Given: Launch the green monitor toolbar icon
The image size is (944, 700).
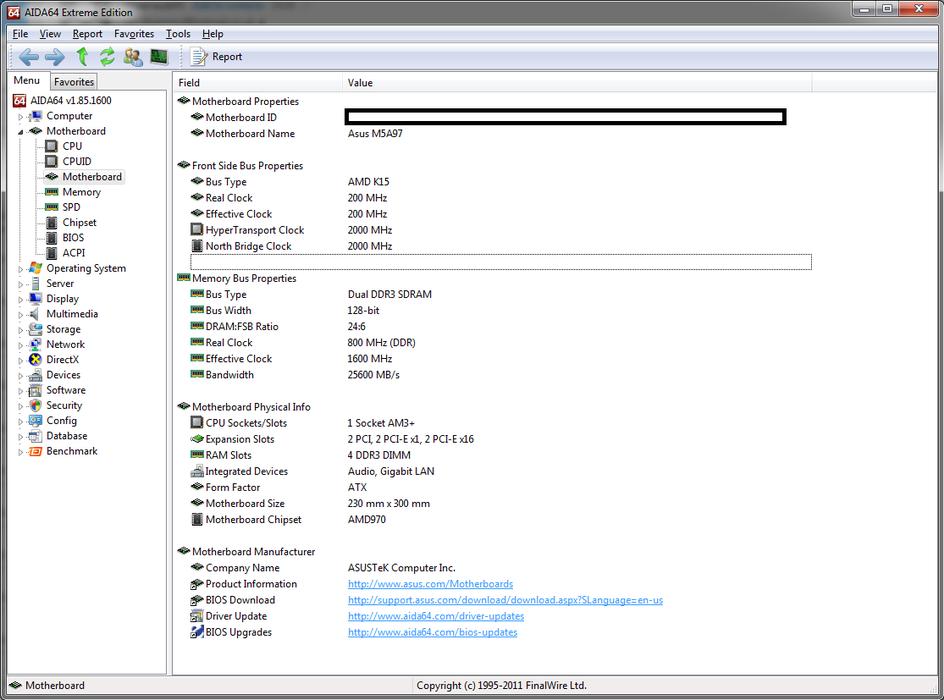Looking at the screenshot, I should (158, 57).
